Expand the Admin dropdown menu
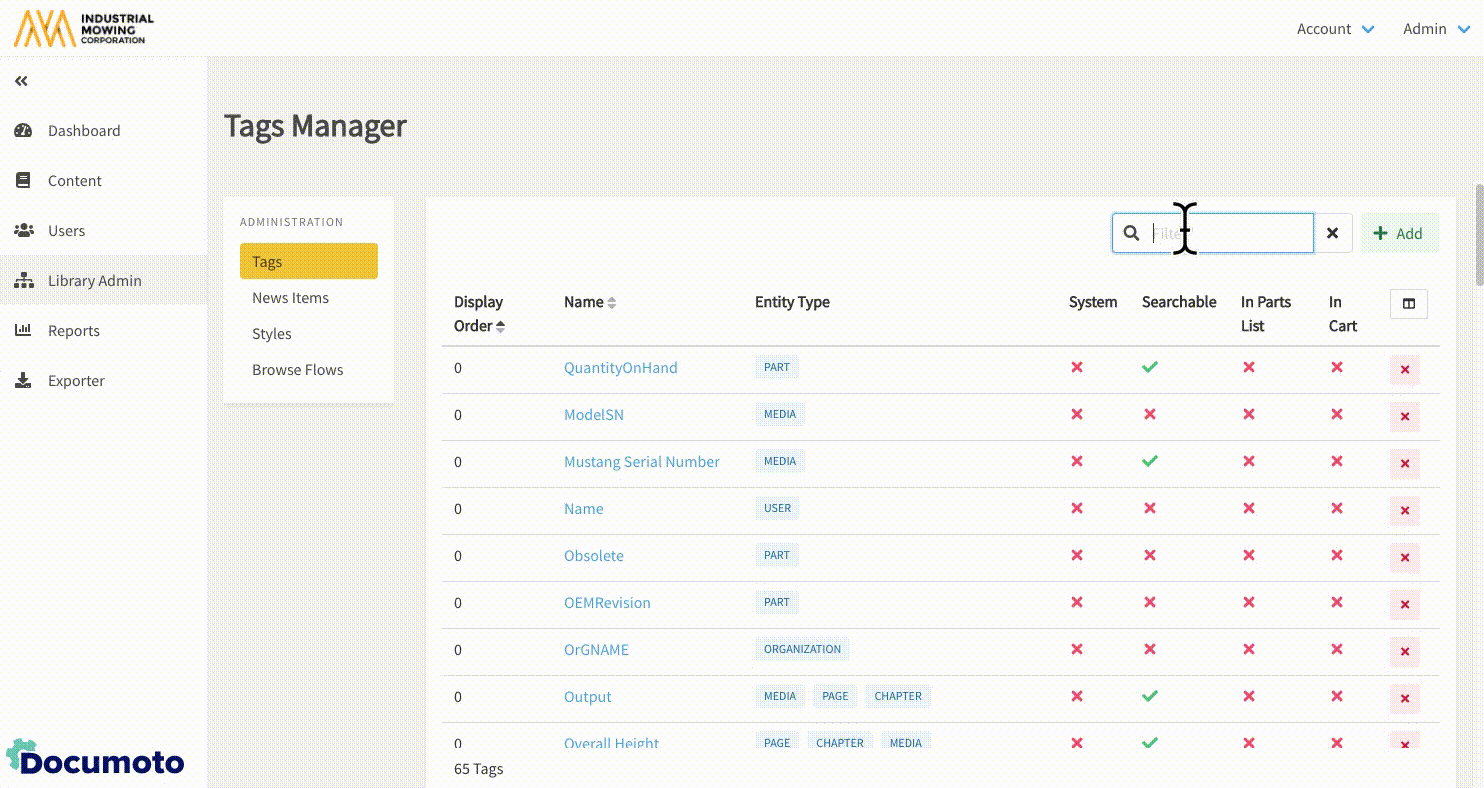 click(x=1436, y=29)
